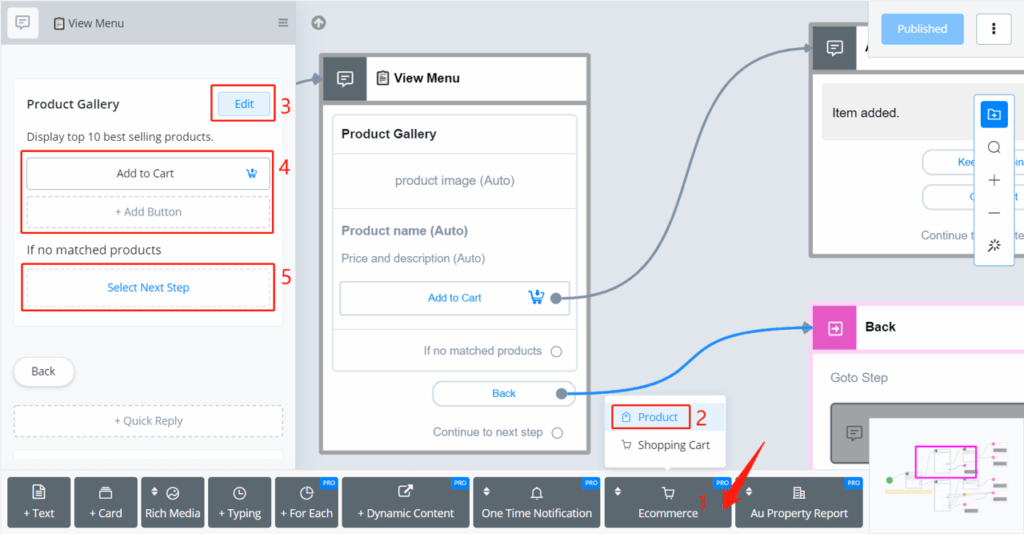Click the Edit button for Product Gallery
Image resolution: width=1024 pixels, height=534 pixels.
pyautogui.click(x=244, y=104)
